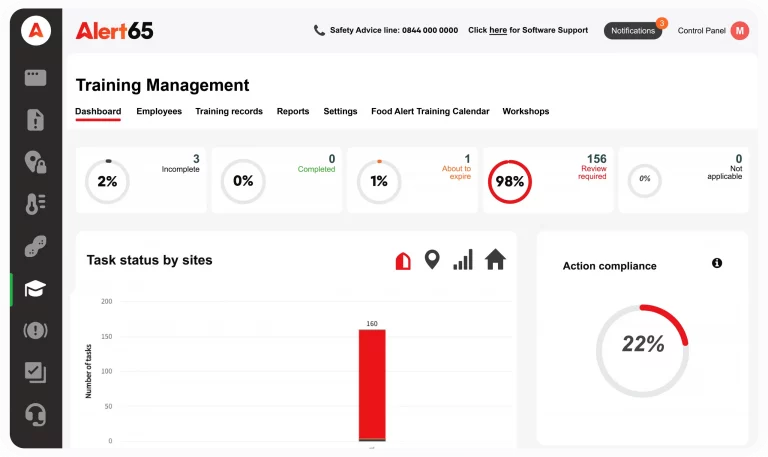Open the Notifications button
Image resolution: width=768 pixels, height=457 pixels.
click(x=633, y=31)
